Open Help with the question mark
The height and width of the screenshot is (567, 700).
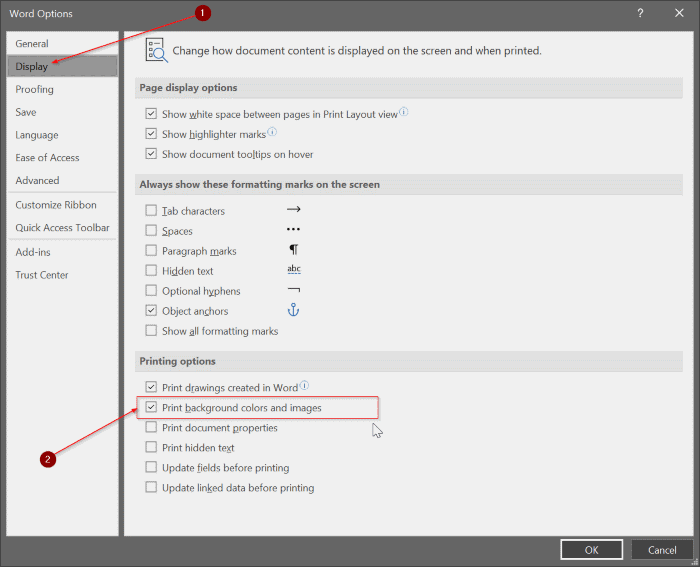click(x=640, y=13)
